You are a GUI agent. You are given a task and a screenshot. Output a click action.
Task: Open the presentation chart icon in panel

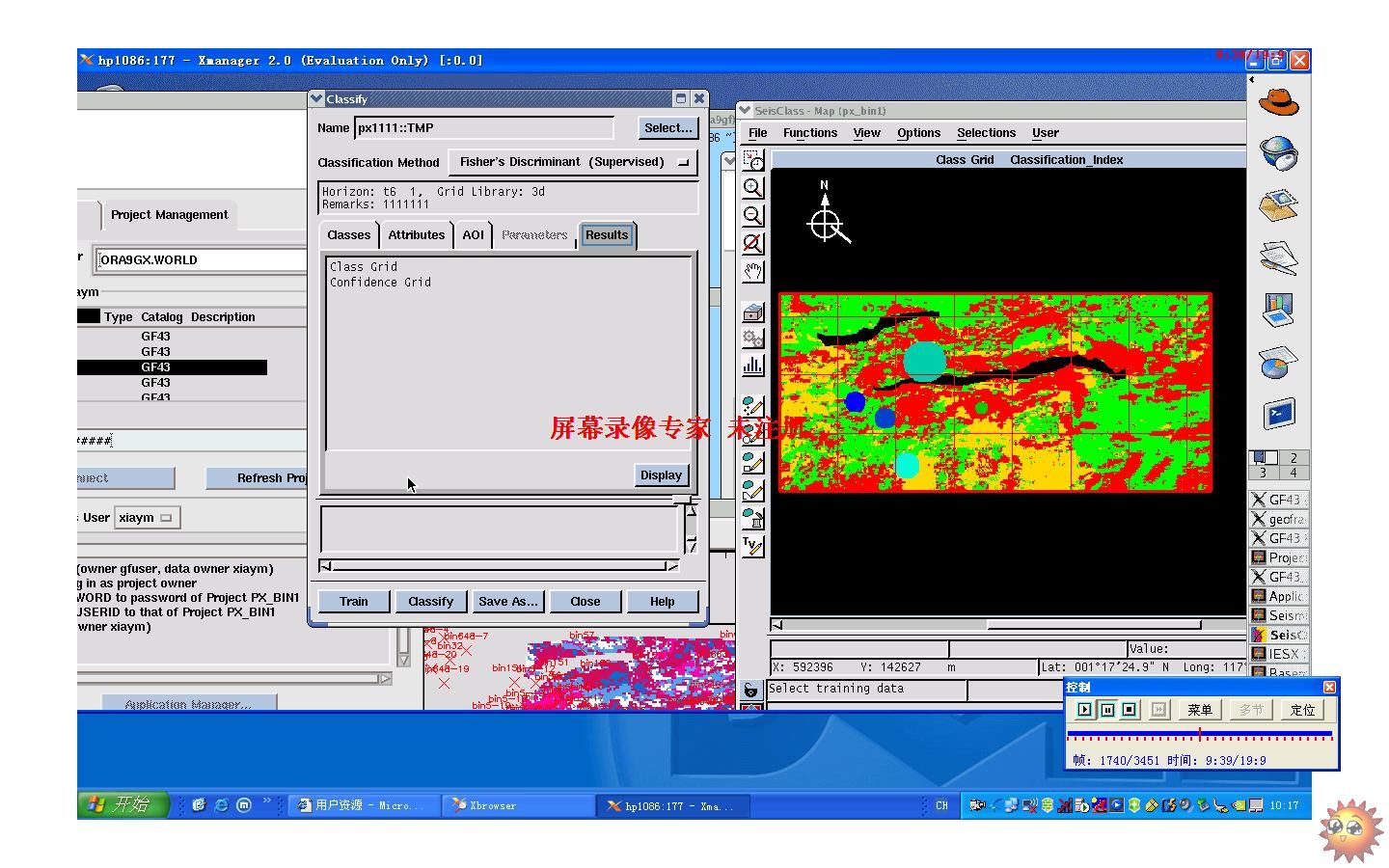[x=1279, y=311]
